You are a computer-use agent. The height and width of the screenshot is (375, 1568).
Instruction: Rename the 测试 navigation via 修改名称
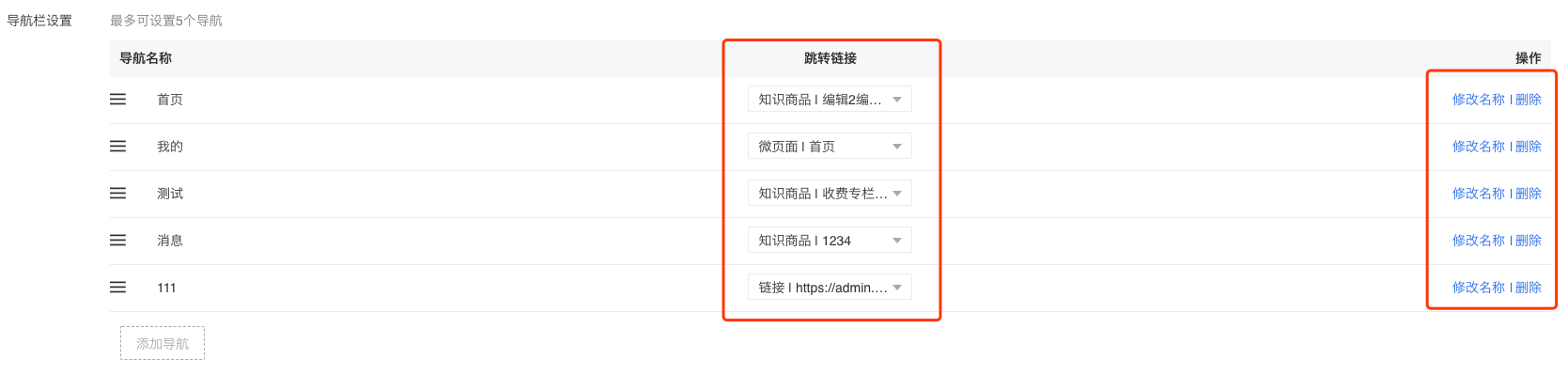click(x=1478, y=193)
